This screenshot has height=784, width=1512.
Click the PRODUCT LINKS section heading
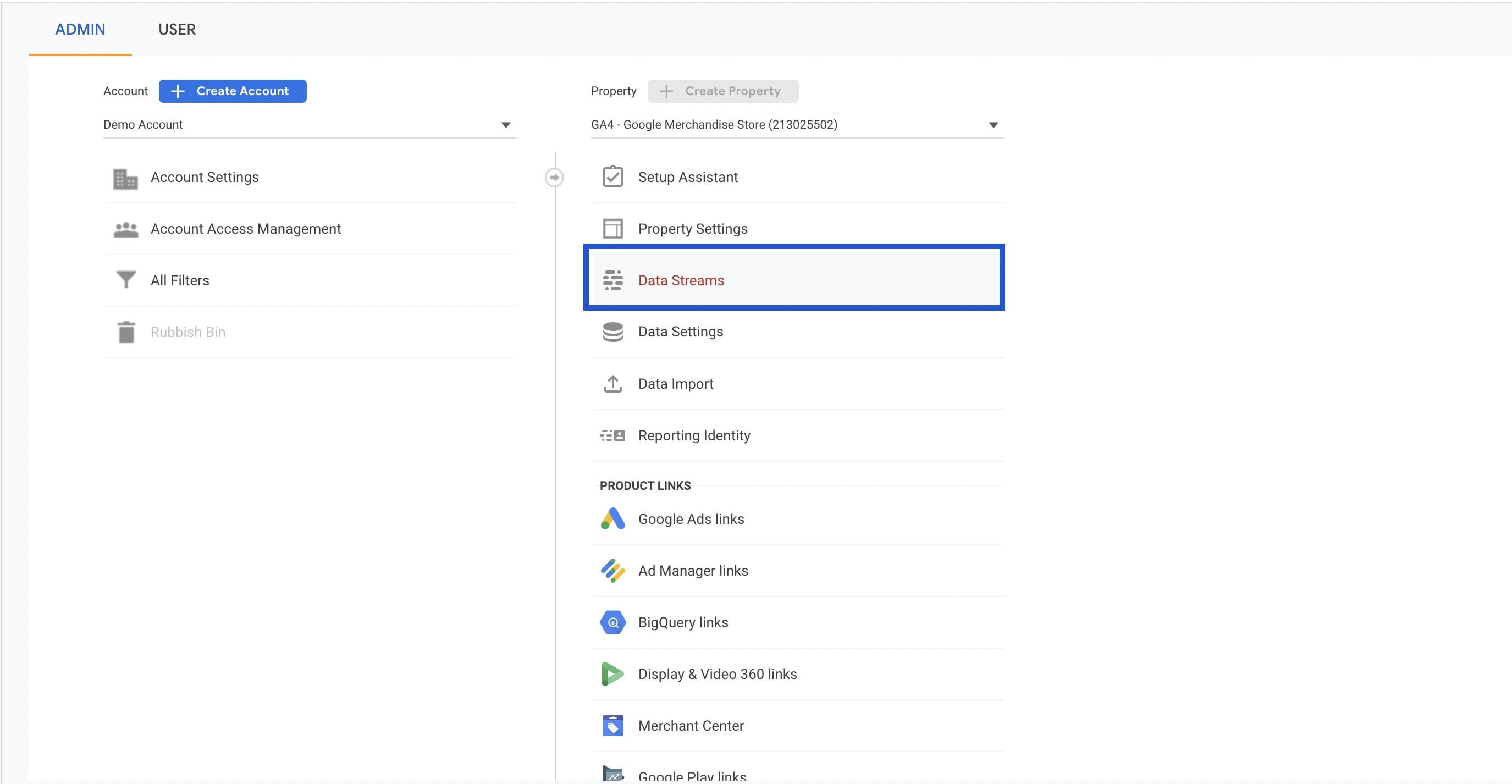tap(645, 486)
